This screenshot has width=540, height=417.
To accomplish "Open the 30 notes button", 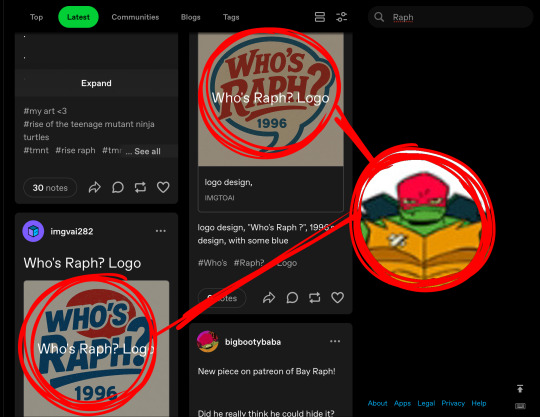I will click(x=50, y=188).
